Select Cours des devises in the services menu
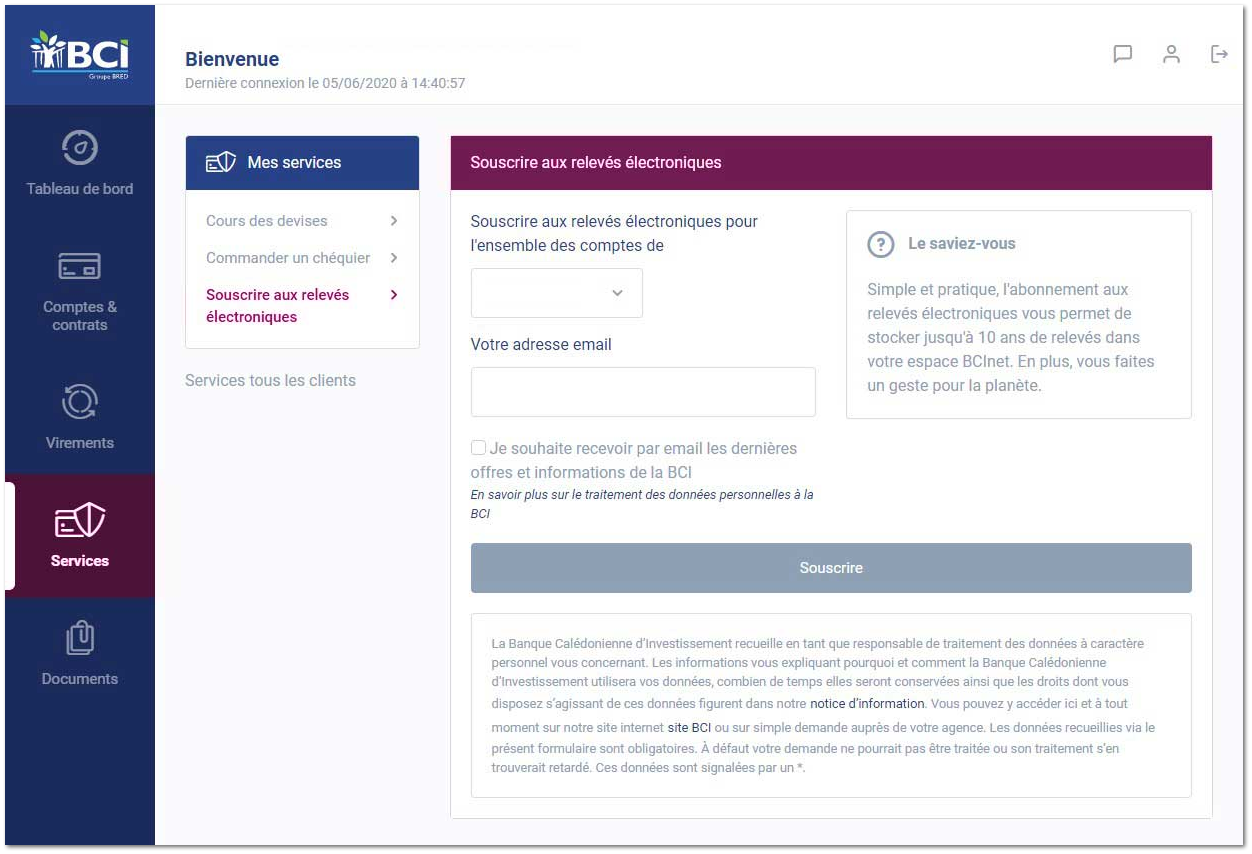This screenshot has width=1252, height=854. coord(267,221)
